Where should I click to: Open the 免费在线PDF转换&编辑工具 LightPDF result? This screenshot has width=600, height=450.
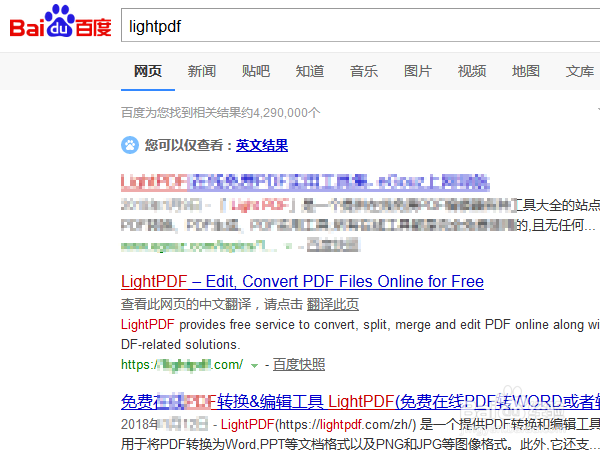click(x=360, y=402)
